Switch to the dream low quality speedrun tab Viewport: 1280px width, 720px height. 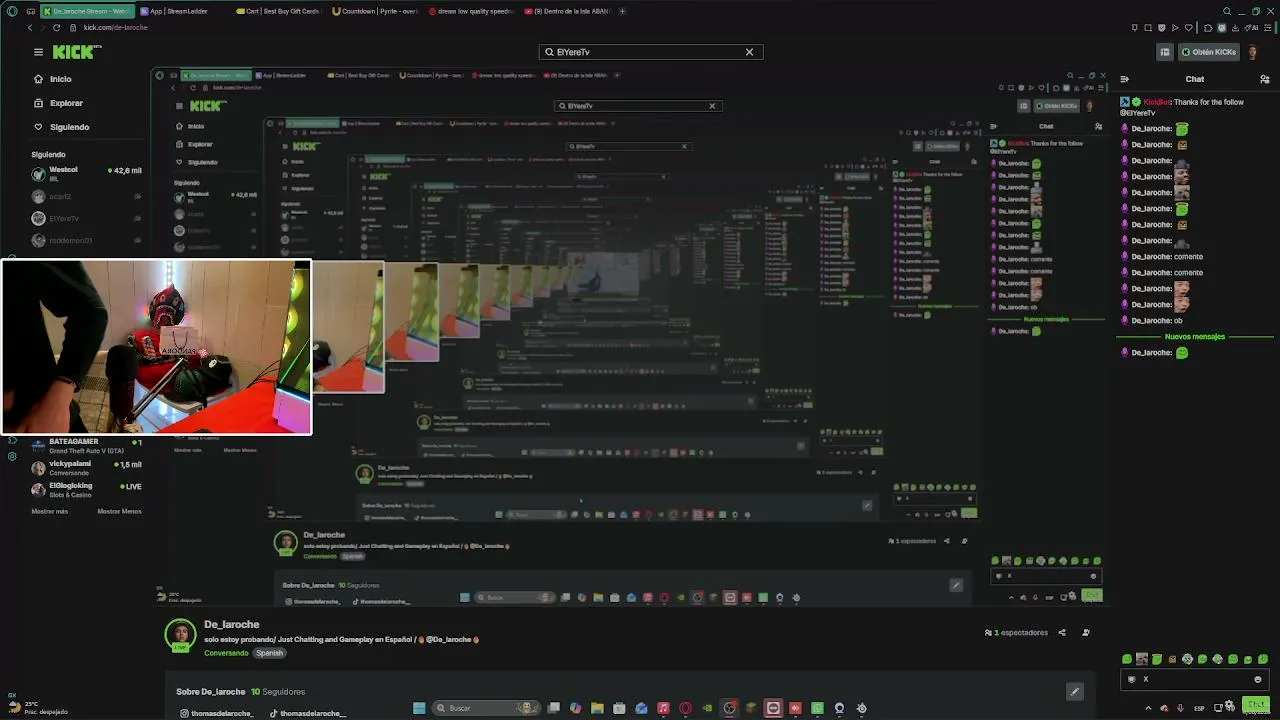click(470, 11)
